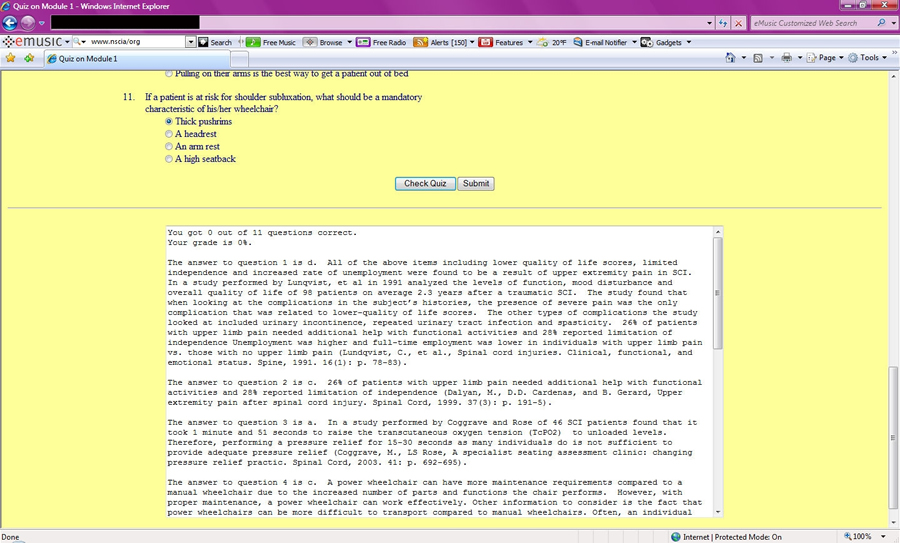Click the eMusic Customized Web Search box
Screen dimensions: 900x543
[x=812, y=23]
